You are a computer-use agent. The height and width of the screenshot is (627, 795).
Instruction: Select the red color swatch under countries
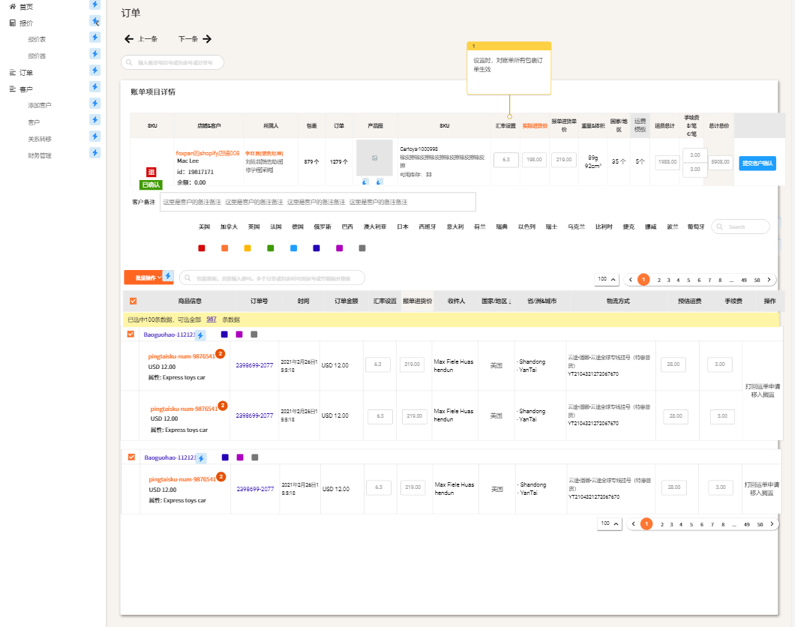[202, 248]
